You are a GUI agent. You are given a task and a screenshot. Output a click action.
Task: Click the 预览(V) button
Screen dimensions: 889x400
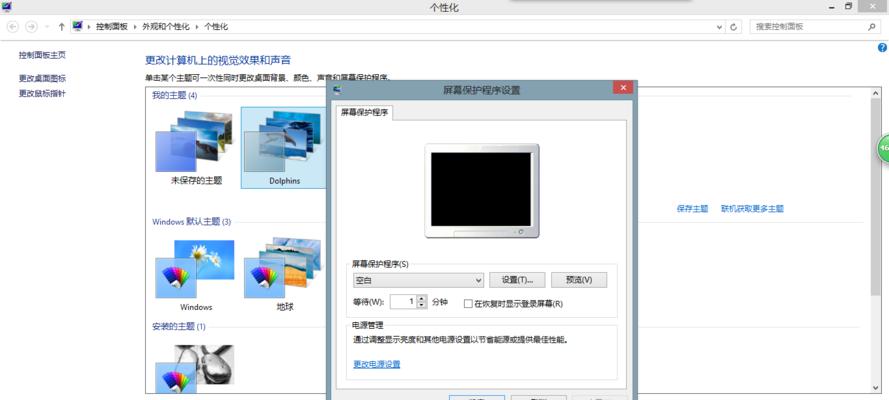coord(579,280)
